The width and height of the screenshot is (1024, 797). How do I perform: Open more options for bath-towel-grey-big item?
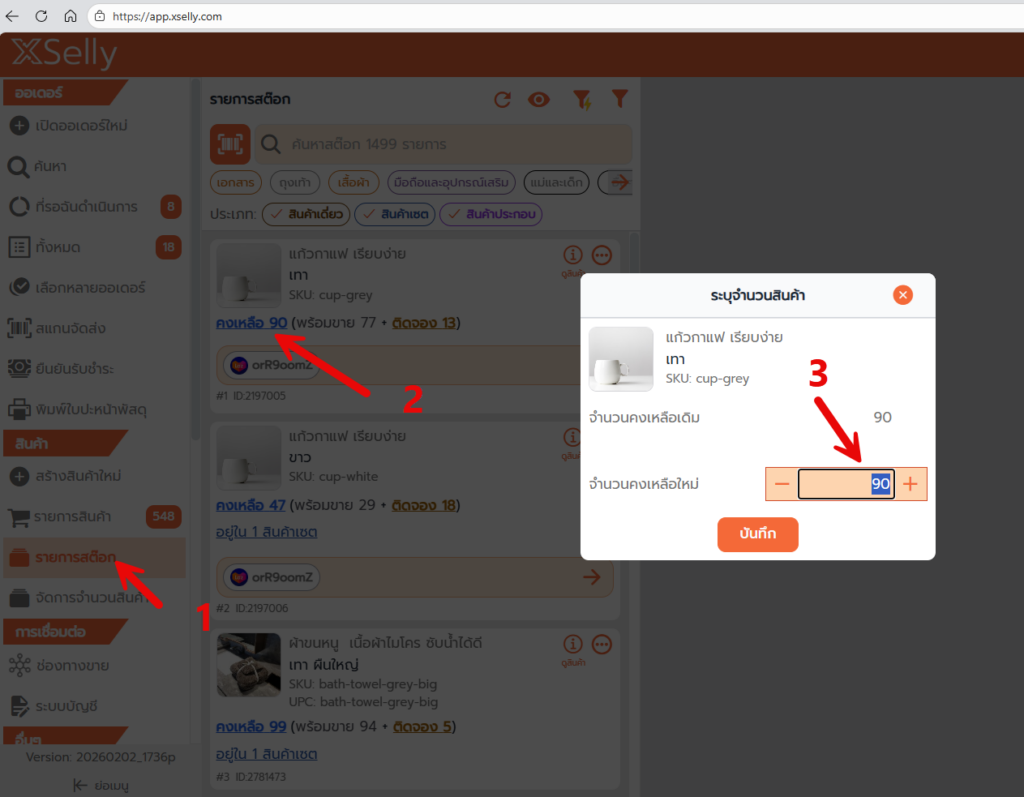601,644
